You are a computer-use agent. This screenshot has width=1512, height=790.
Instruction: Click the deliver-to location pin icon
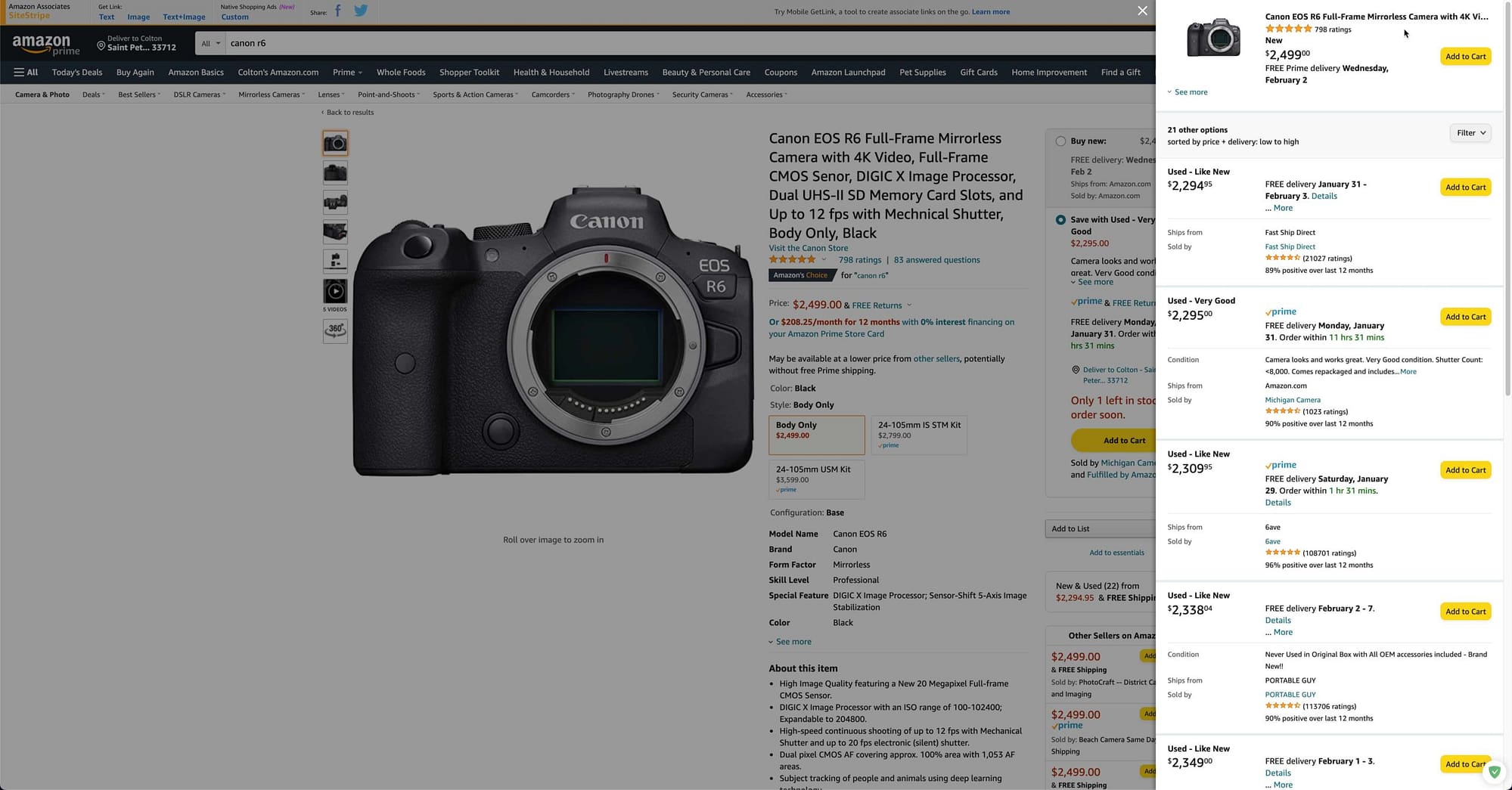tap(101, 46)
